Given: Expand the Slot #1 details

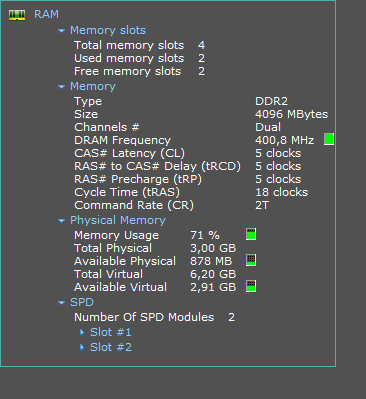Looking at the screenshot, I should point(82,332).
